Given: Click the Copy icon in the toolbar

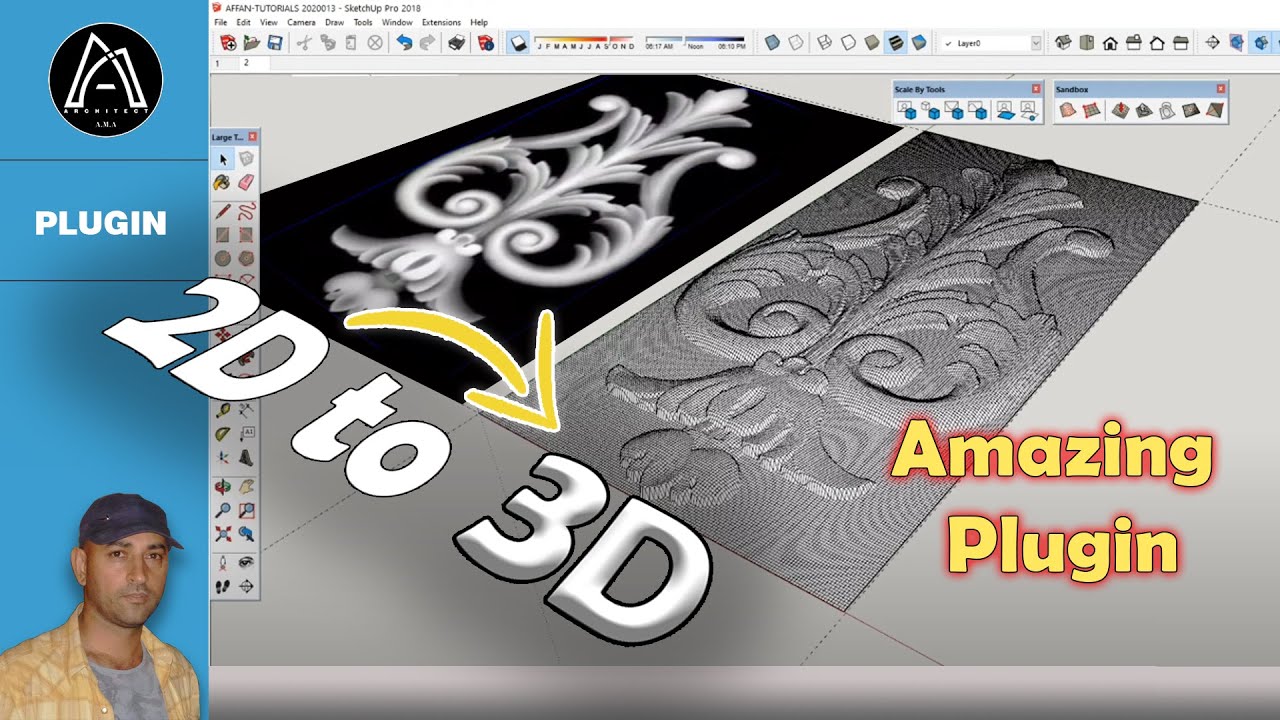Looking at the screenshot, I should 327,43.
